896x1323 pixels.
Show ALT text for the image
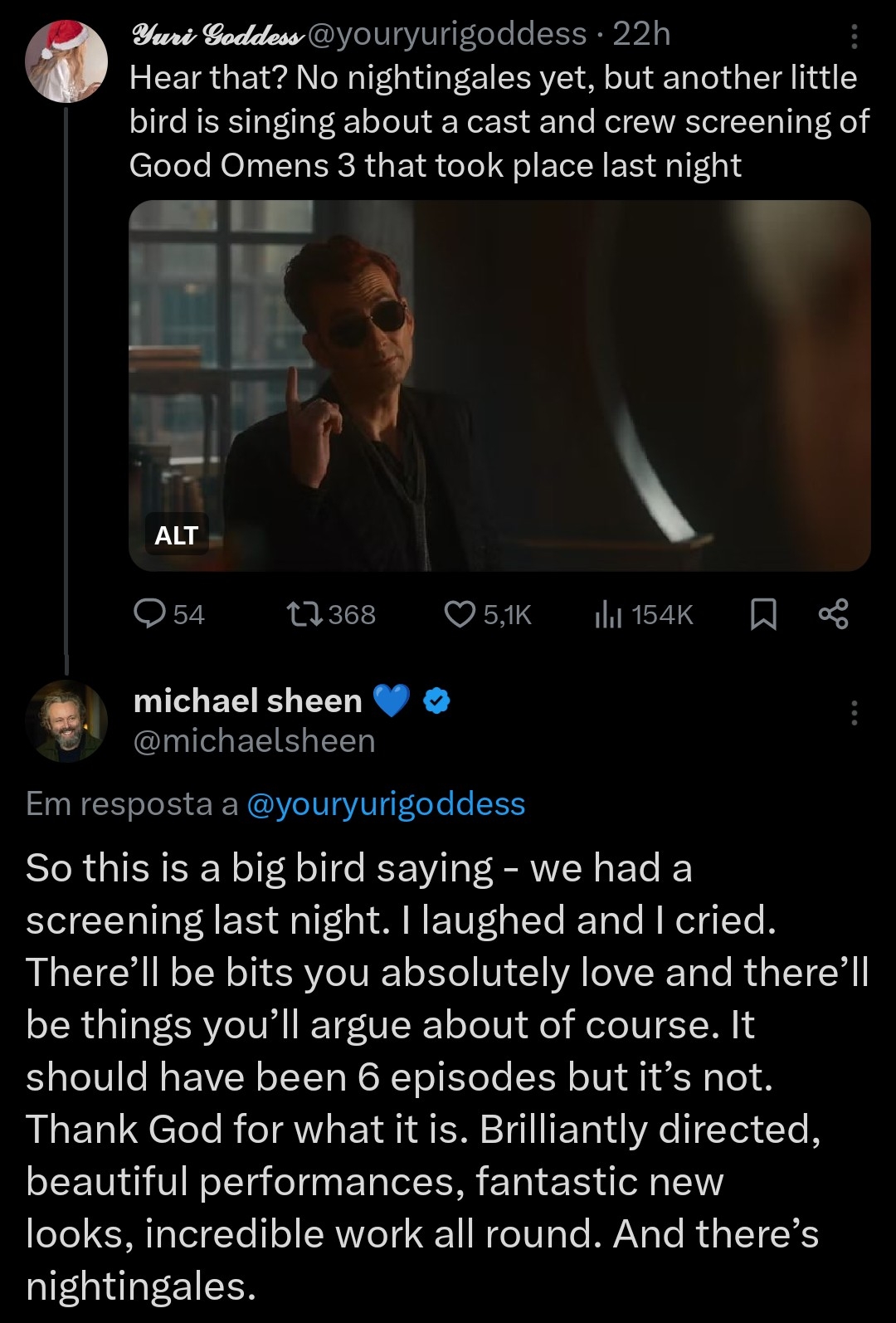pyautogui.click(x=176, y=535)
